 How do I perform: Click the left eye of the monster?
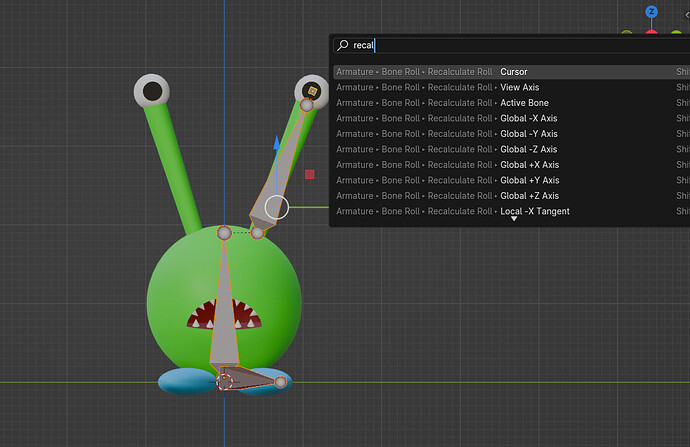tap(152, 91)
